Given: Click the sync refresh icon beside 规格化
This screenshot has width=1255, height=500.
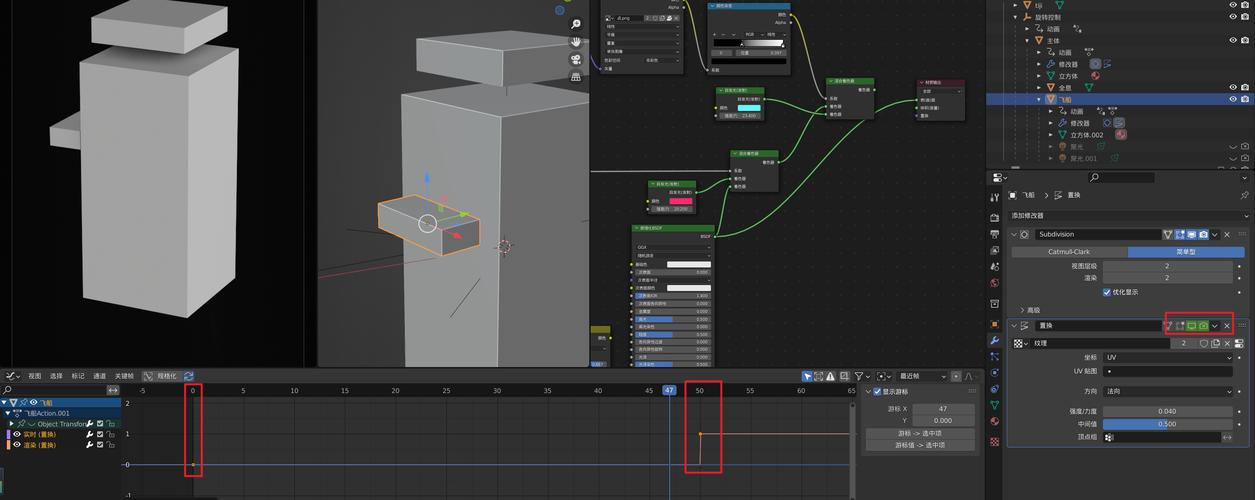Looking at the screenshot, I should (x=188, y=376).
